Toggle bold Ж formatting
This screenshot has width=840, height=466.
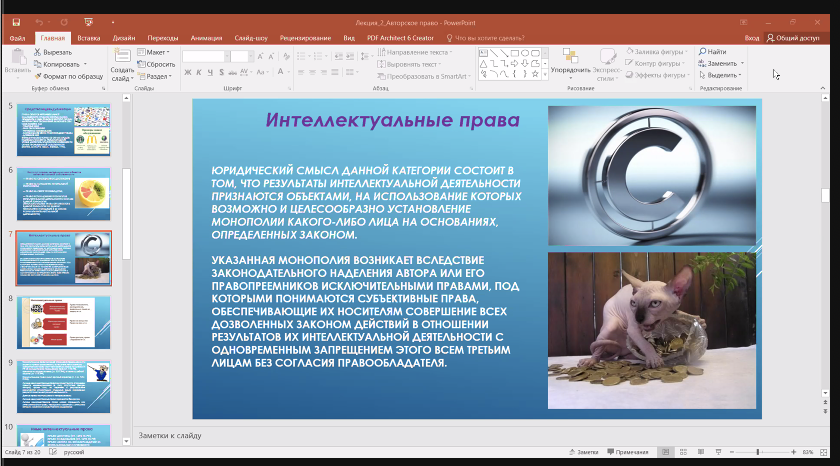pyautogui.click(x=188, y=72)
